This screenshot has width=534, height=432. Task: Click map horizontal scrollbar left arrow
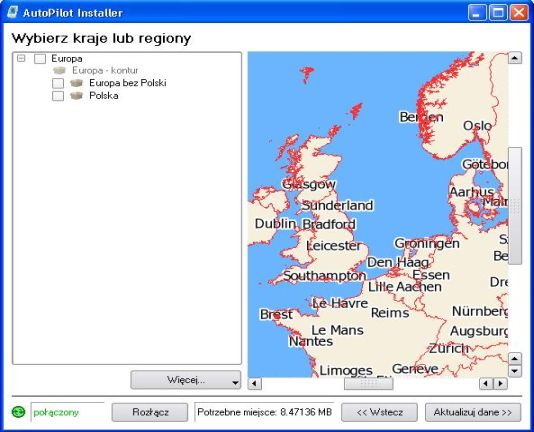pos(254,384)
